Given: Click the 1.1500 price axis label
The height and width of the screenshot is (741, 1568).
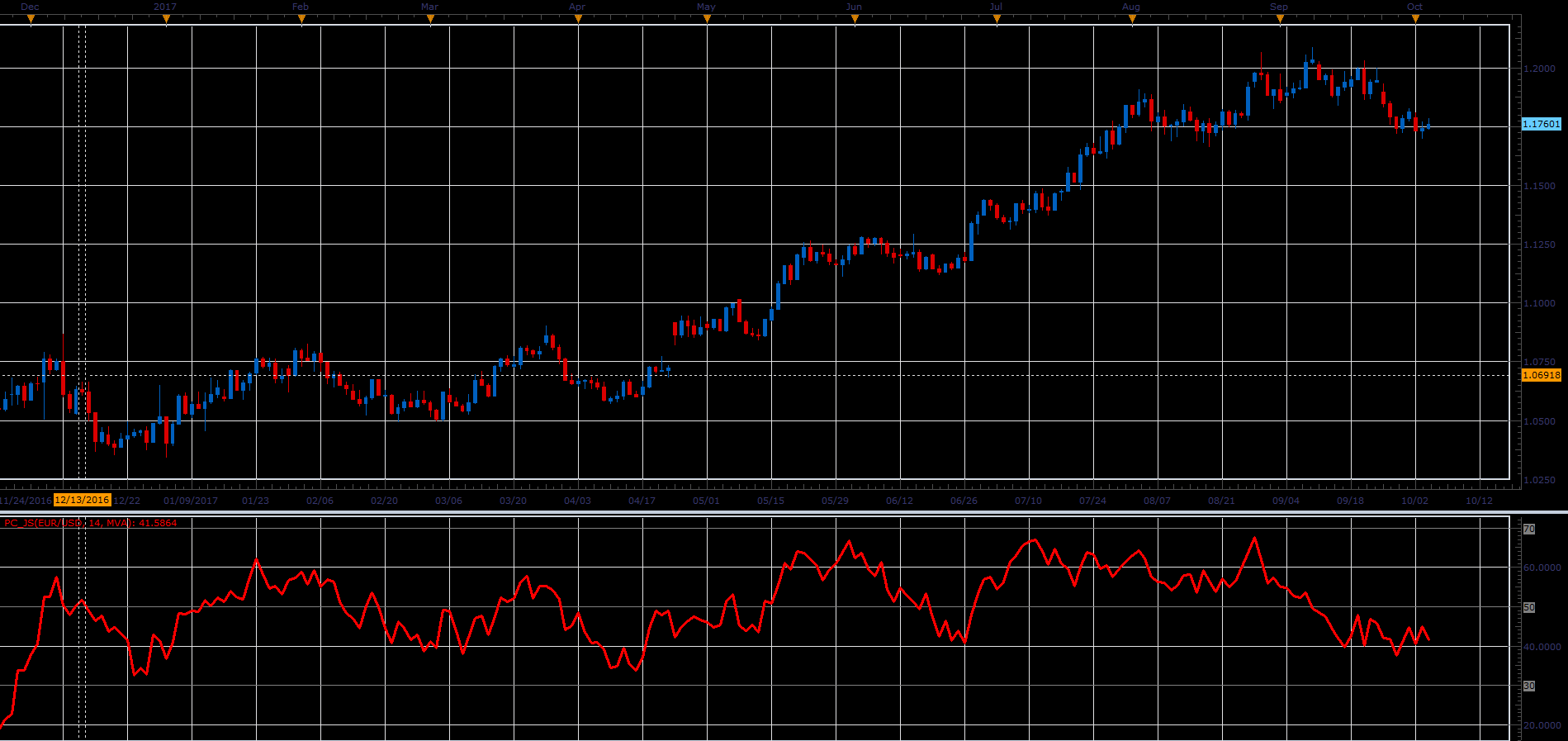Looking at the screenshot, I should tap(1539, 186).
